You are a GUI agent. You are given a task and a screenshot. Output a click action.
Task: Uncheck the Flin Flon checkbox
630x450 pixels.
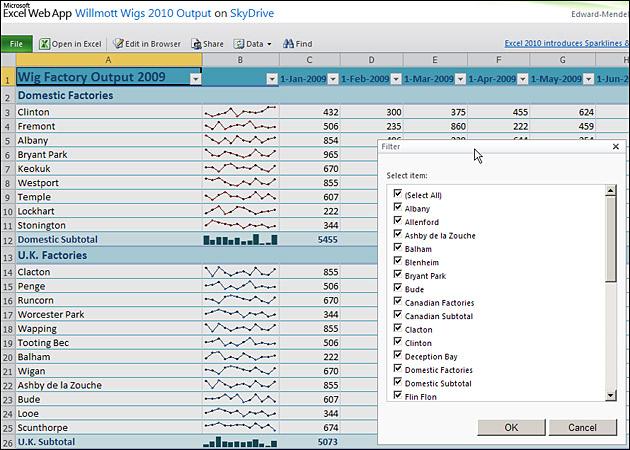[x=398, y=395]
